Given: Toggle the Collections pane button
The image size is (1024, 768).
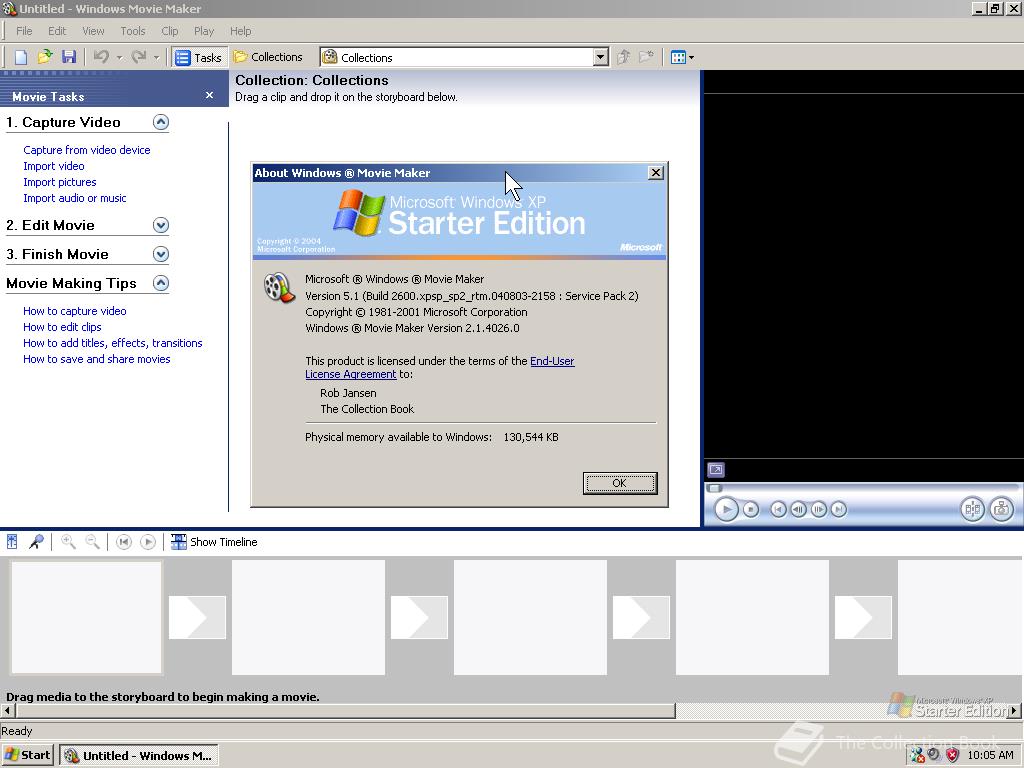Looking at the screenshot, I should click(268, 57).
